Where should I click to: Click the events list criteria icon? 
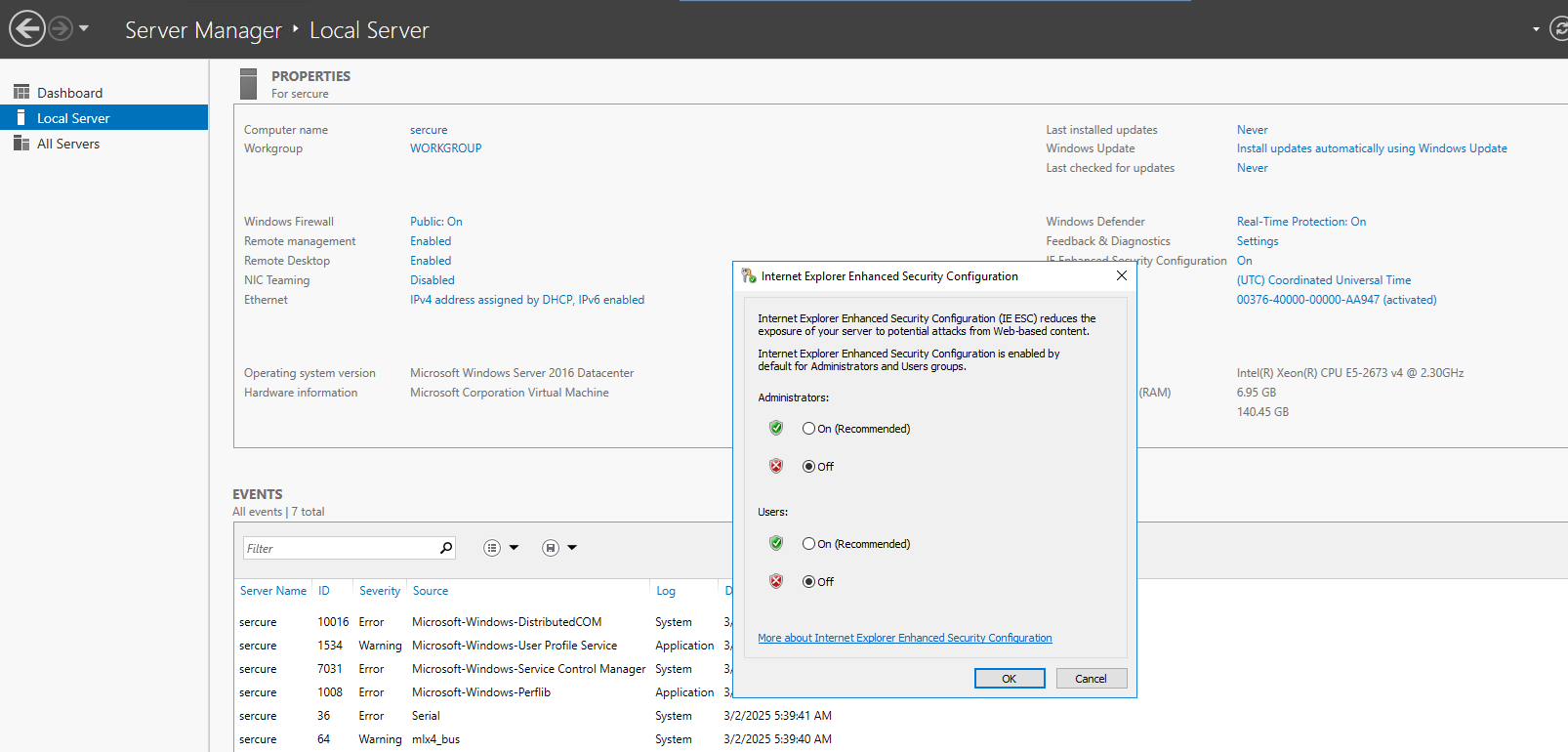point(492,548)
